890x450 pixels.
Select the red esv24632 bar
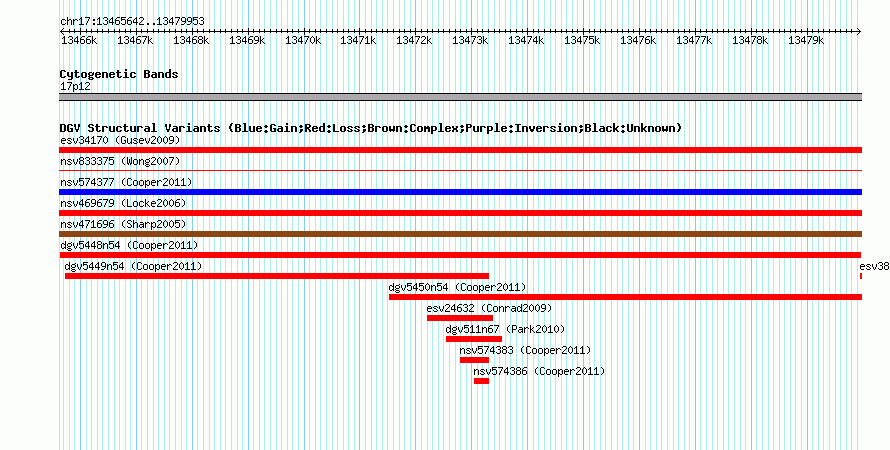[460, 318]
